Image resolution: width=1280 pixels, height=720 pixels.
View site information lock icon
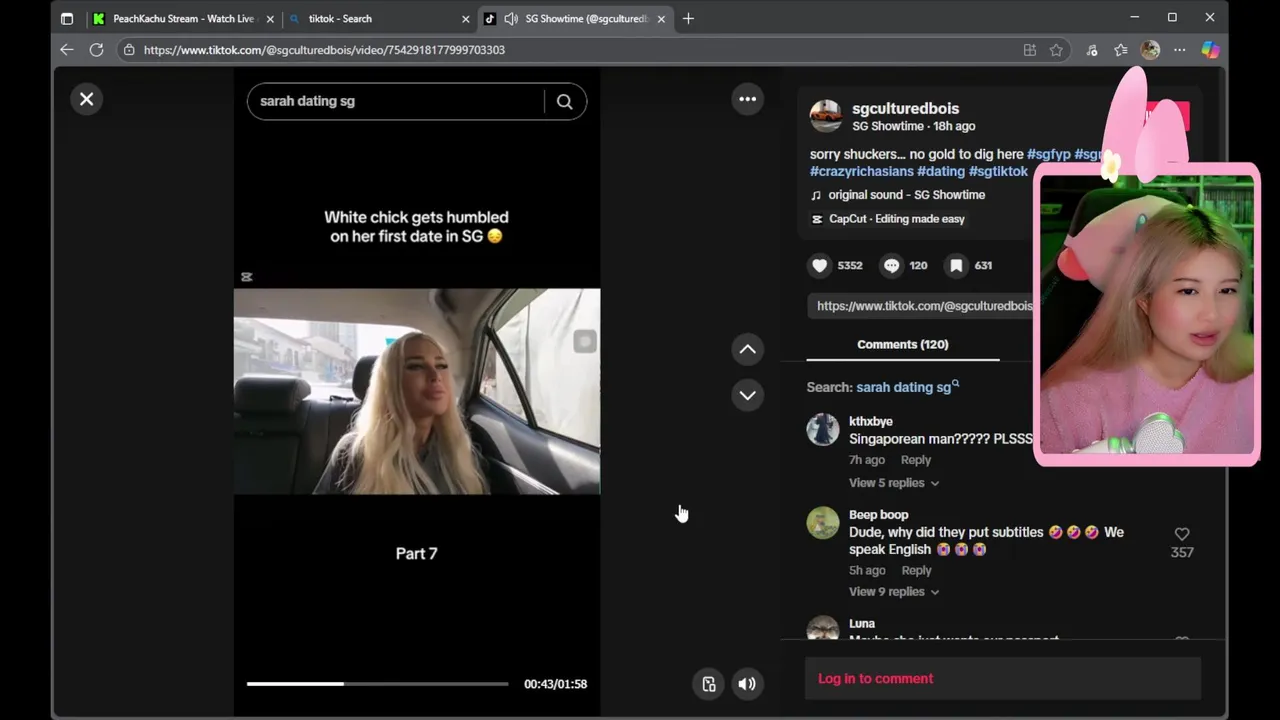point(129,49)
